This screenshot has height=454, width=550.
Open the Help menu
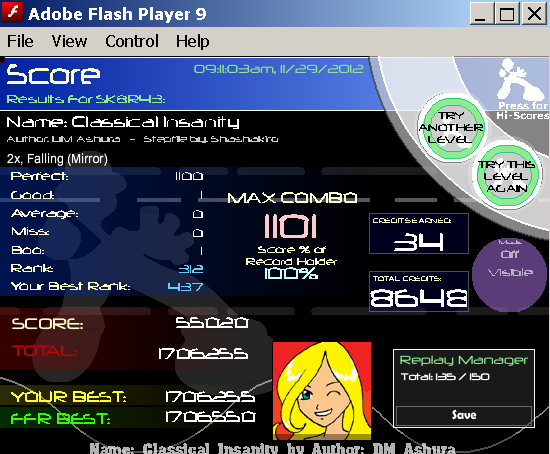193,41
